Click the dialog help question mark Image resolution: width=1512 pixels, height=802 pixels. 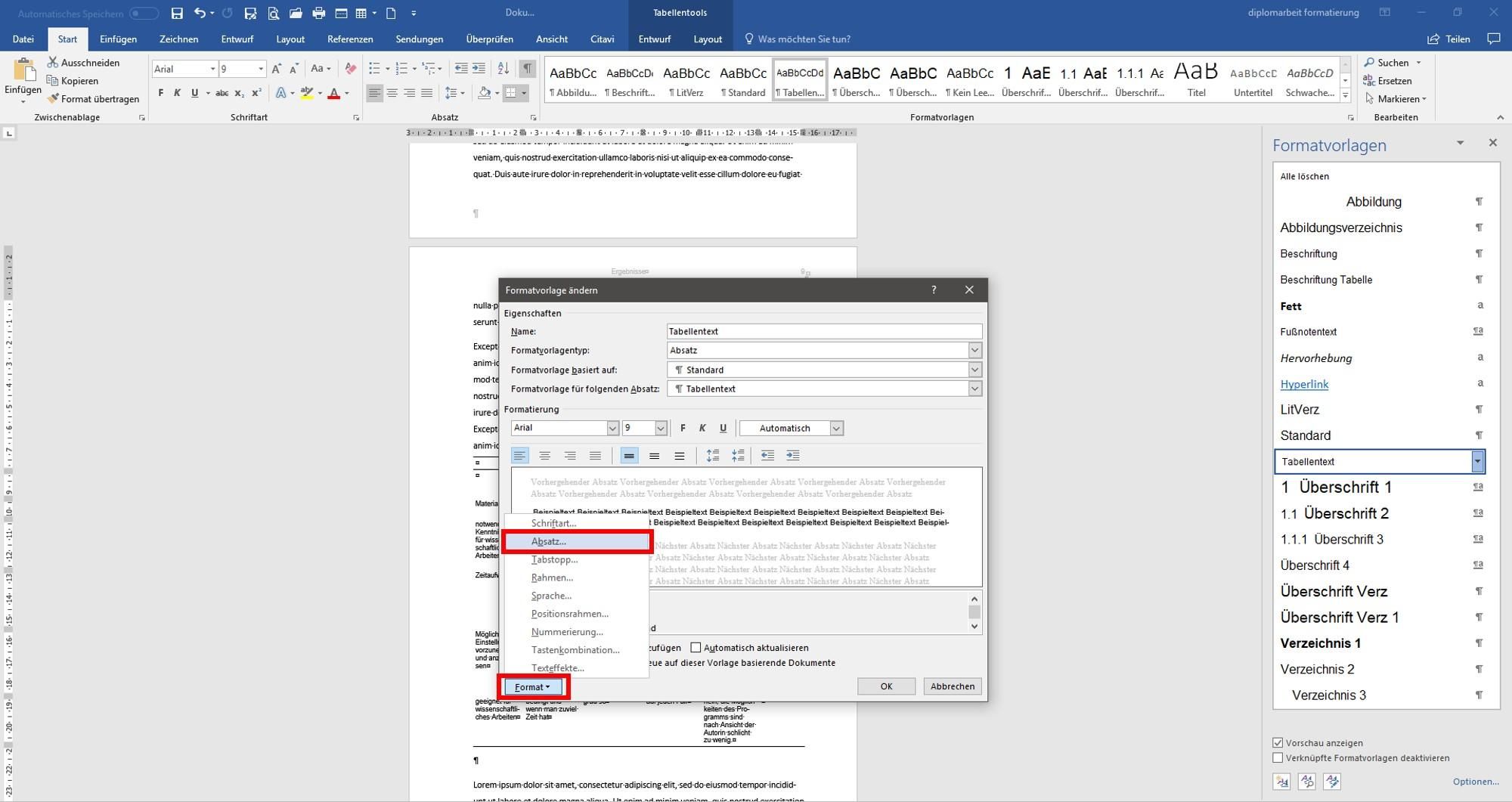coord(934,290)
